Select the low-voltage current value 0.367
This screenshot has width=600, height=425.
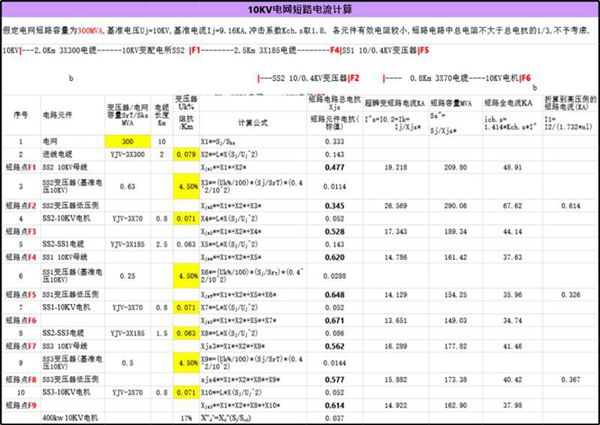pyautogui.click(x=571, y=379)
